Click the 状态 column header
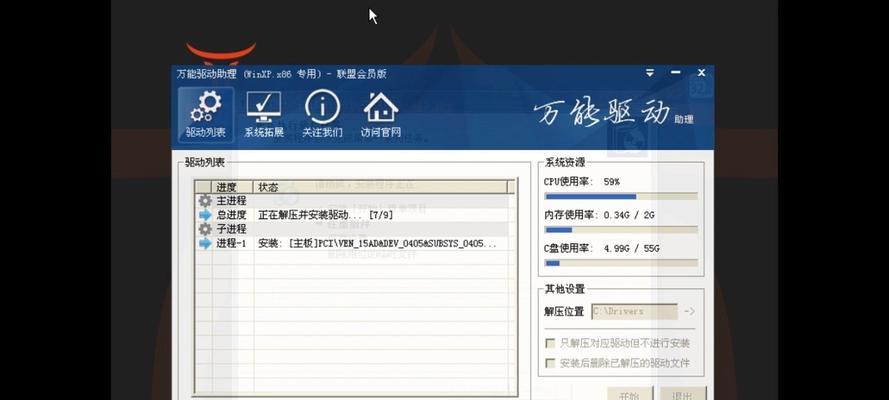 (x=381, y=187)
